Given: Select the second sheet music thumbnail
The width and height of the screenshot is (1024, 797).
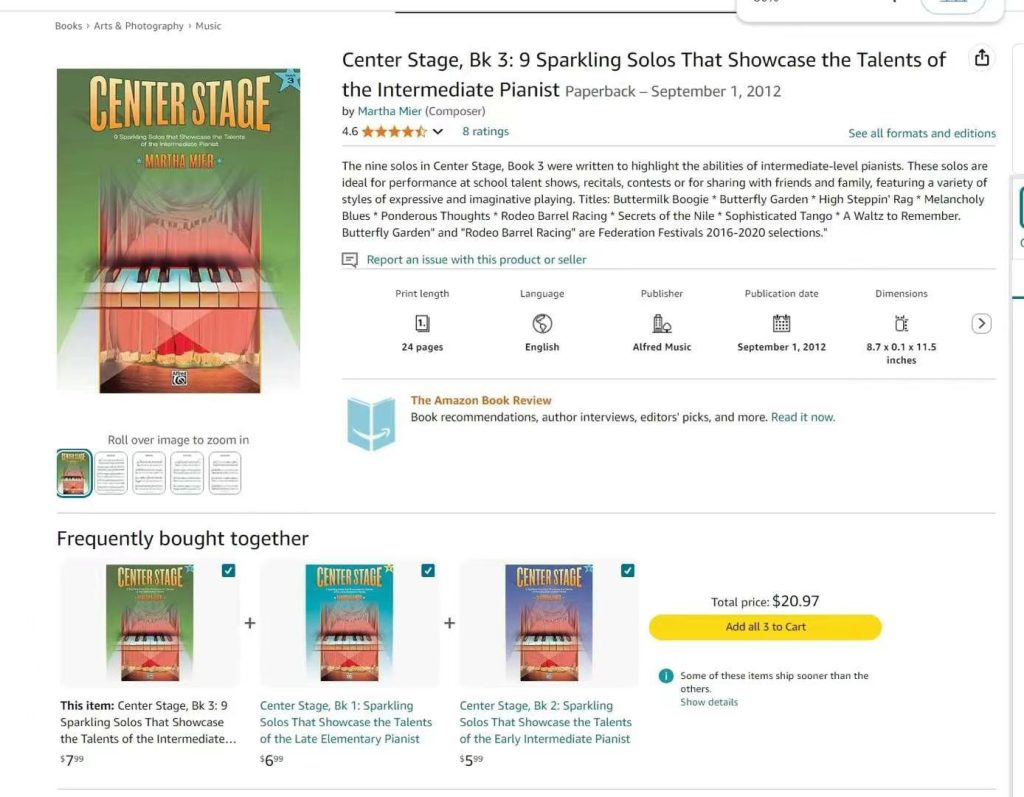Looking at the screenshot, I should point(149,473).
